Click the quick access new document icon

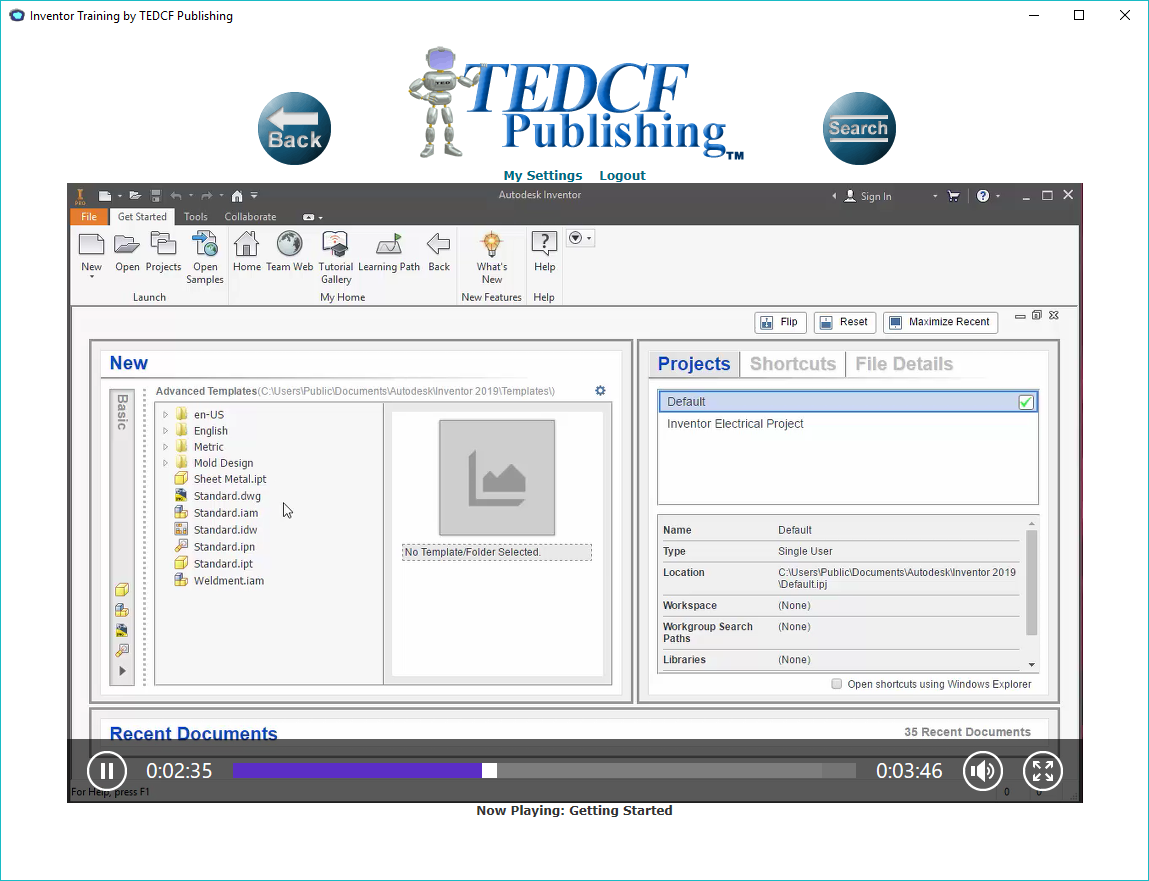(x=105, y=196)
